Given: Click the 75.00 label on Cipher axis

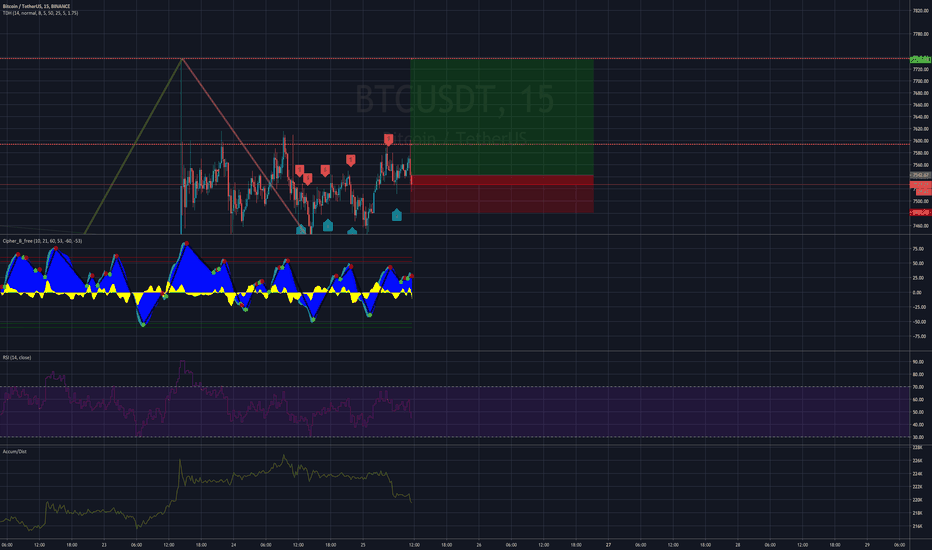Looking at the screenshot, I should click(x=918, y=249).
